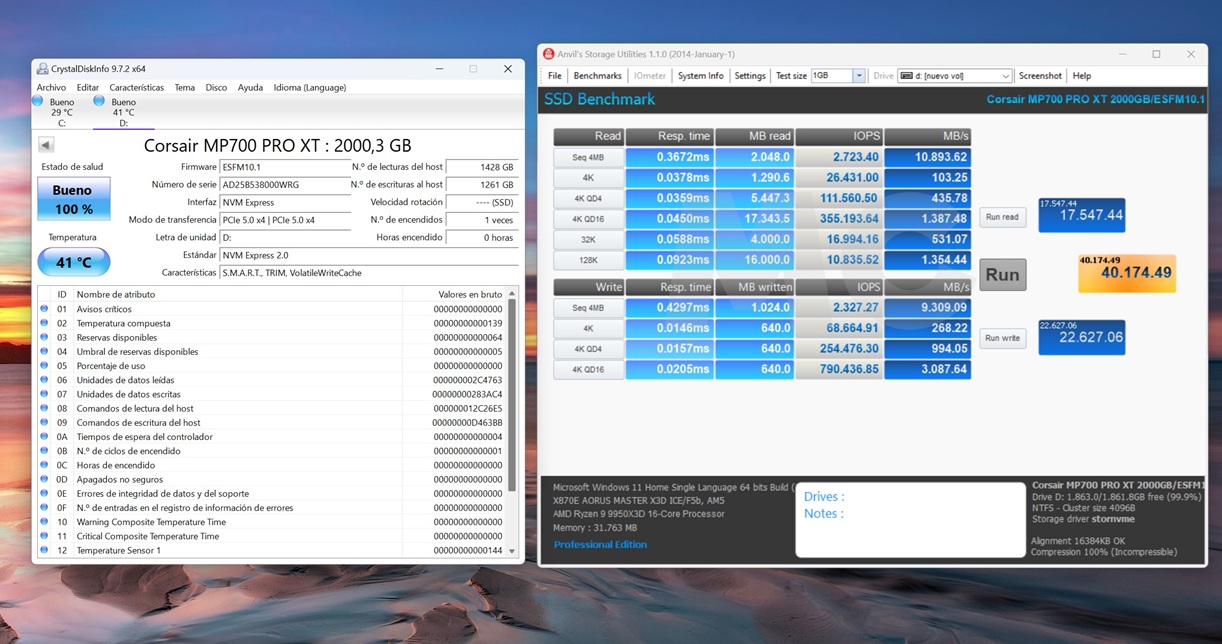Click the Anvil's Storage Utilities title bar icon

point(548,53)
